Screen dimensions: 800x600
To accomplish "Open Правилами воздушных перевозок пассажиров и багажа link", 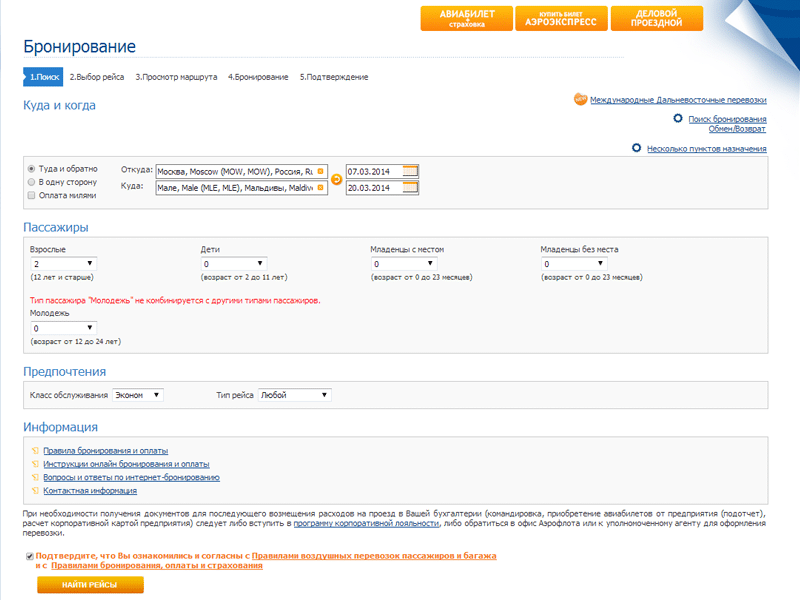I will [x=374, y=556].
